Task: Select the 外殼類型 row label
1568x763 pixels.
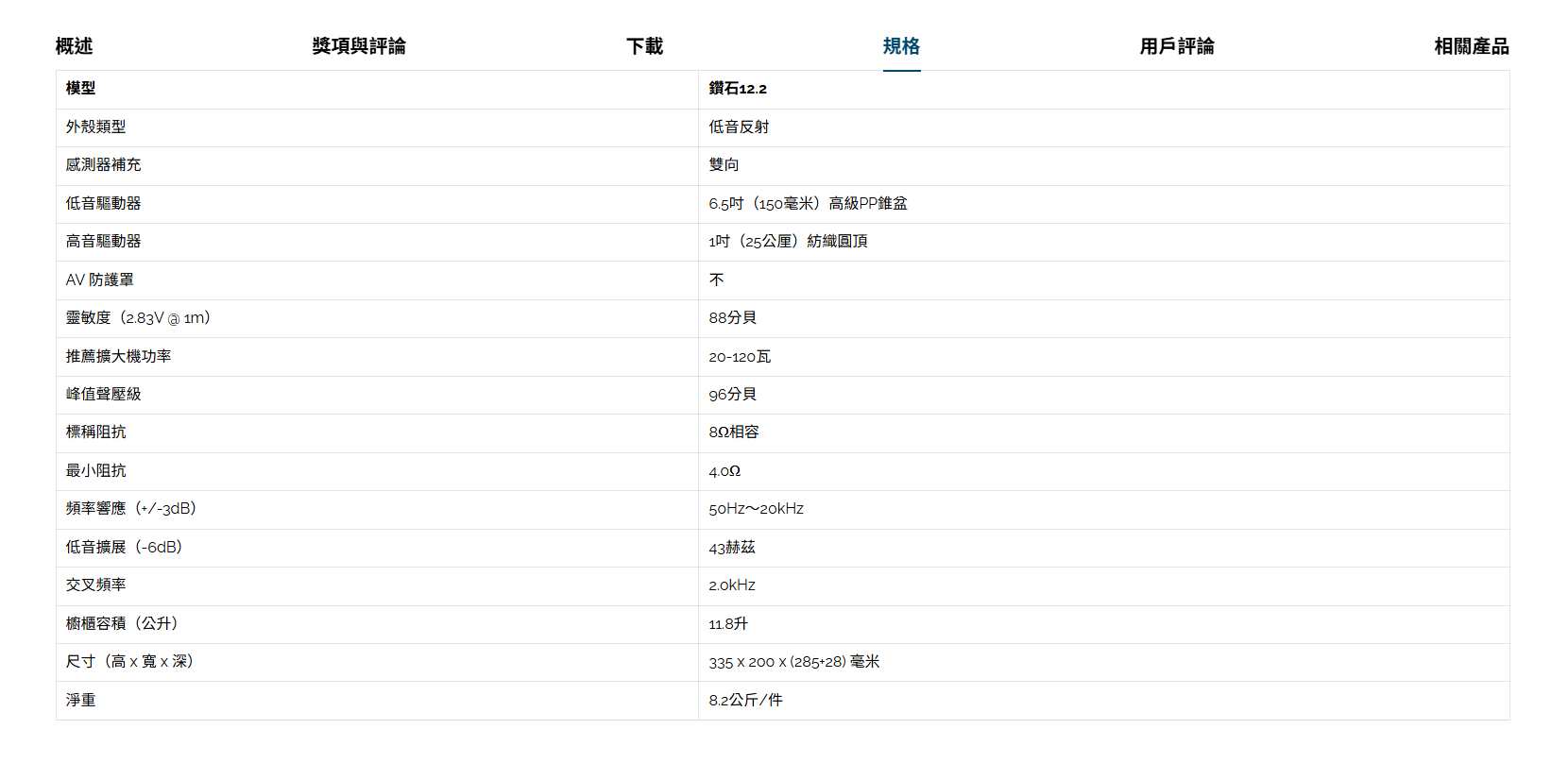Action: pos(95,127)
